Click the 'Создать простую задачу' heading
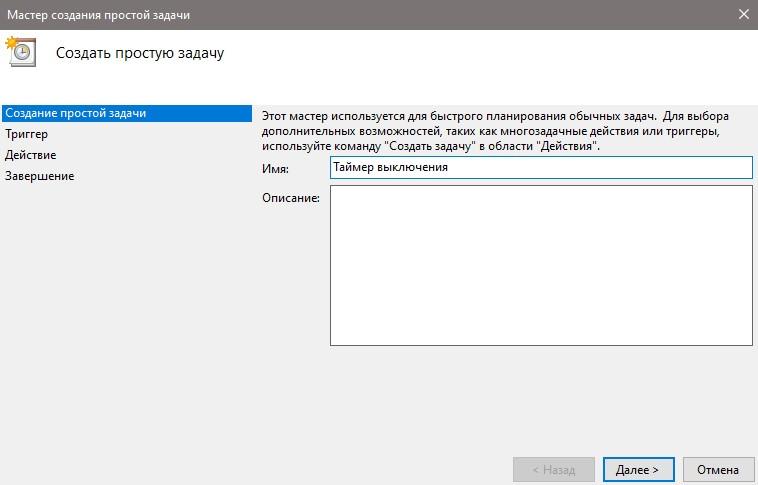The height and width of the screenshot is (485, 758). click(140, 53)
